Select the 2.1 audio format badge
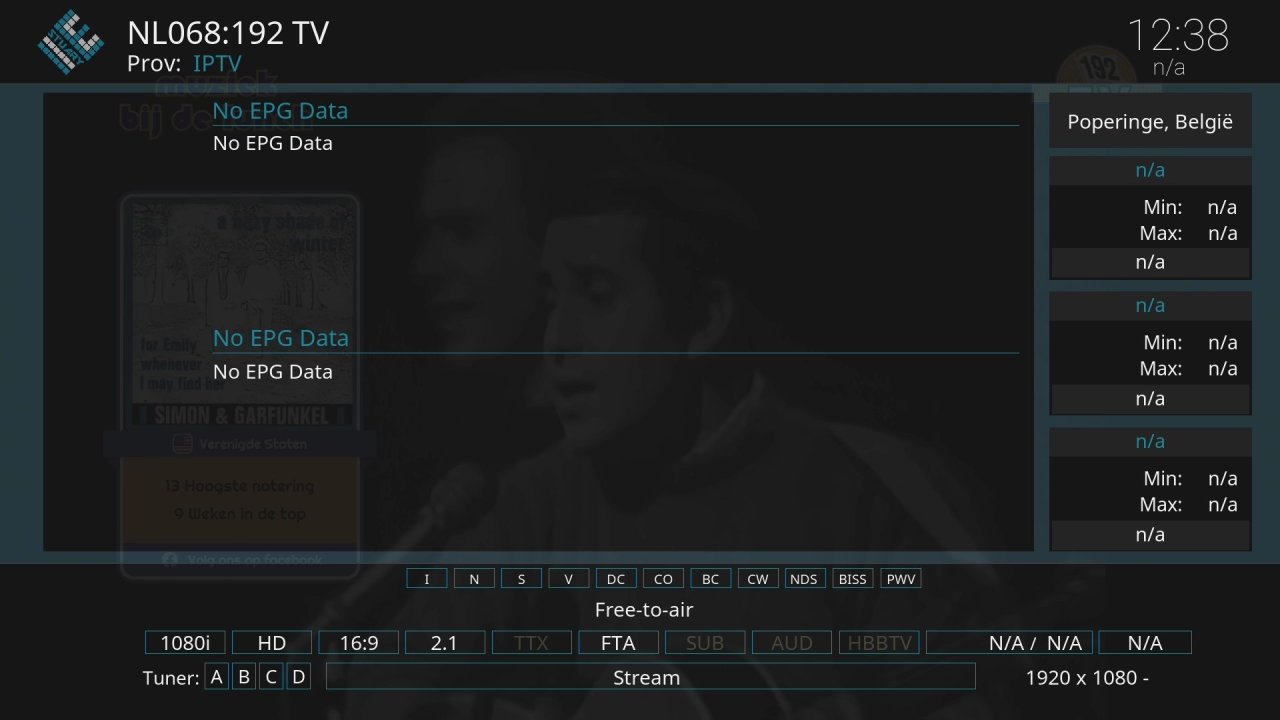This screenshot has height=720, width=1280. coord(444,643)
